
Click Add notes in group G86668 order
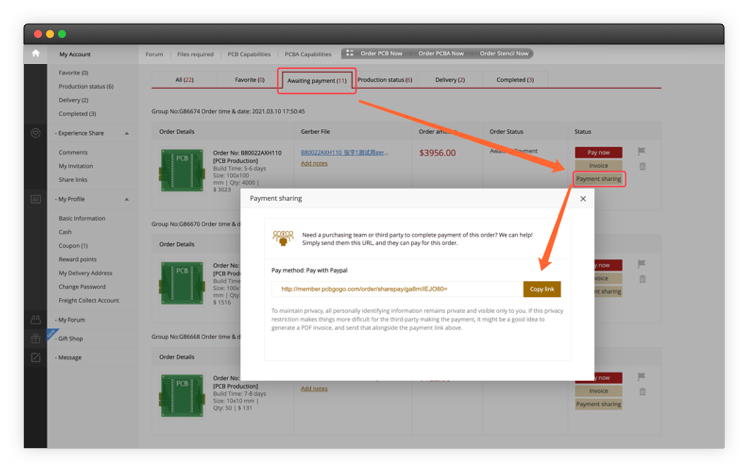(314, 388)
